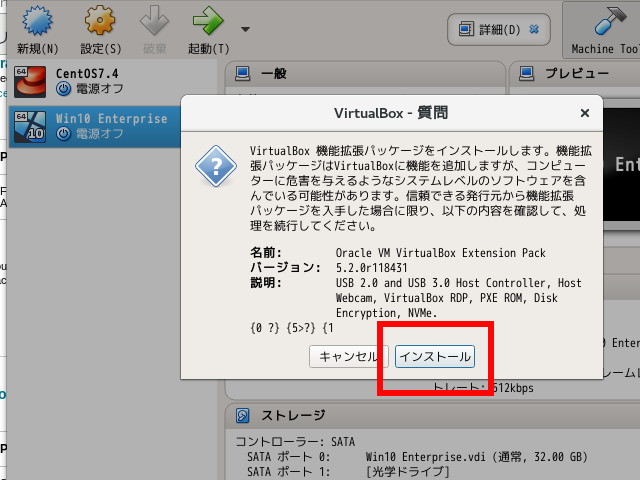Click the 破棄 discard arrow icon
Image resolution: width=640 pixels, height=480 pixels.
click(155, 22)
